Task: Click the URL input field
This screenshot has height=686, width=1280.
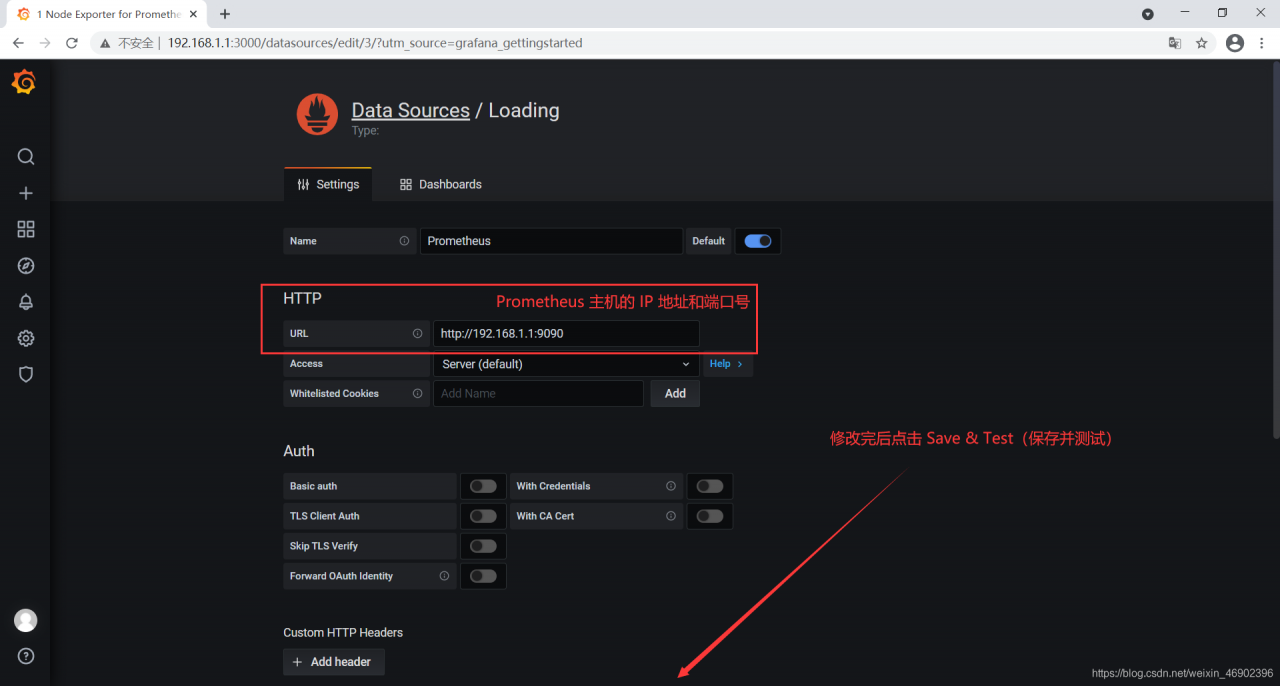Action: (x=566, y=334)
